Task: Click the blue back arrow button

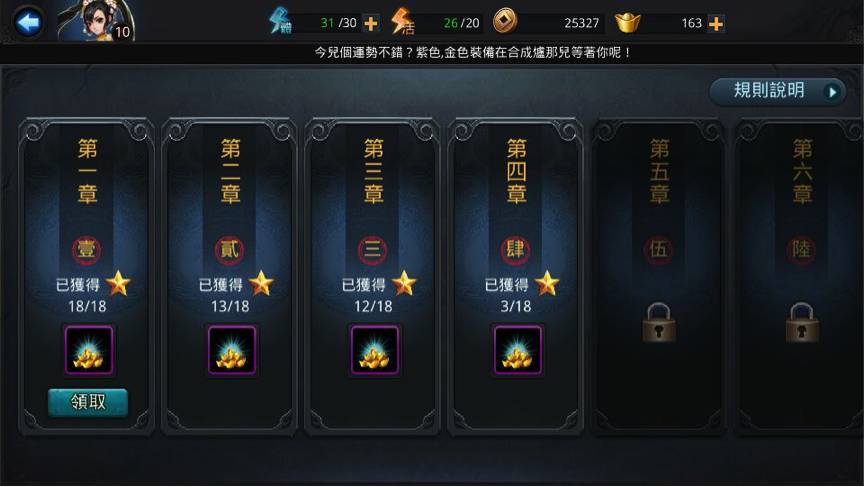Action: (28, 22)
